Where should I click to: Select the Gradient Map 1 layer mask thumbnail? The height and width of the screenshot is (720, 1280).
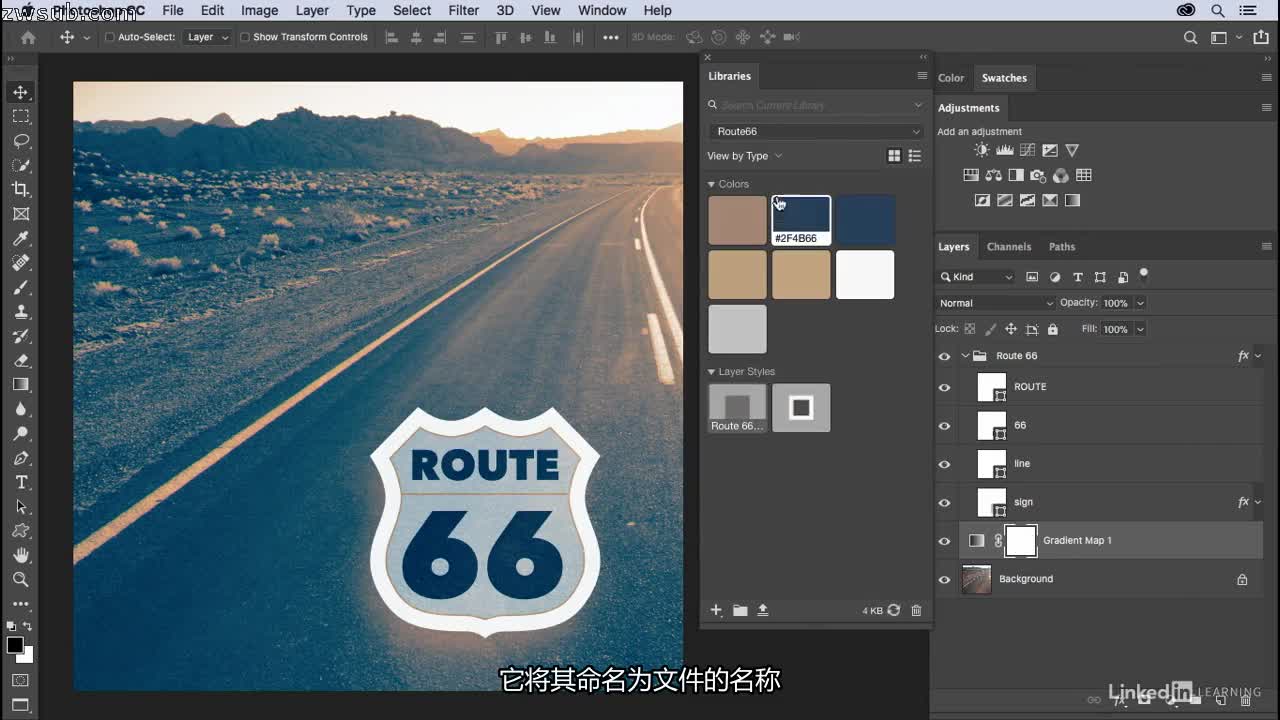tap(1021, 541)
